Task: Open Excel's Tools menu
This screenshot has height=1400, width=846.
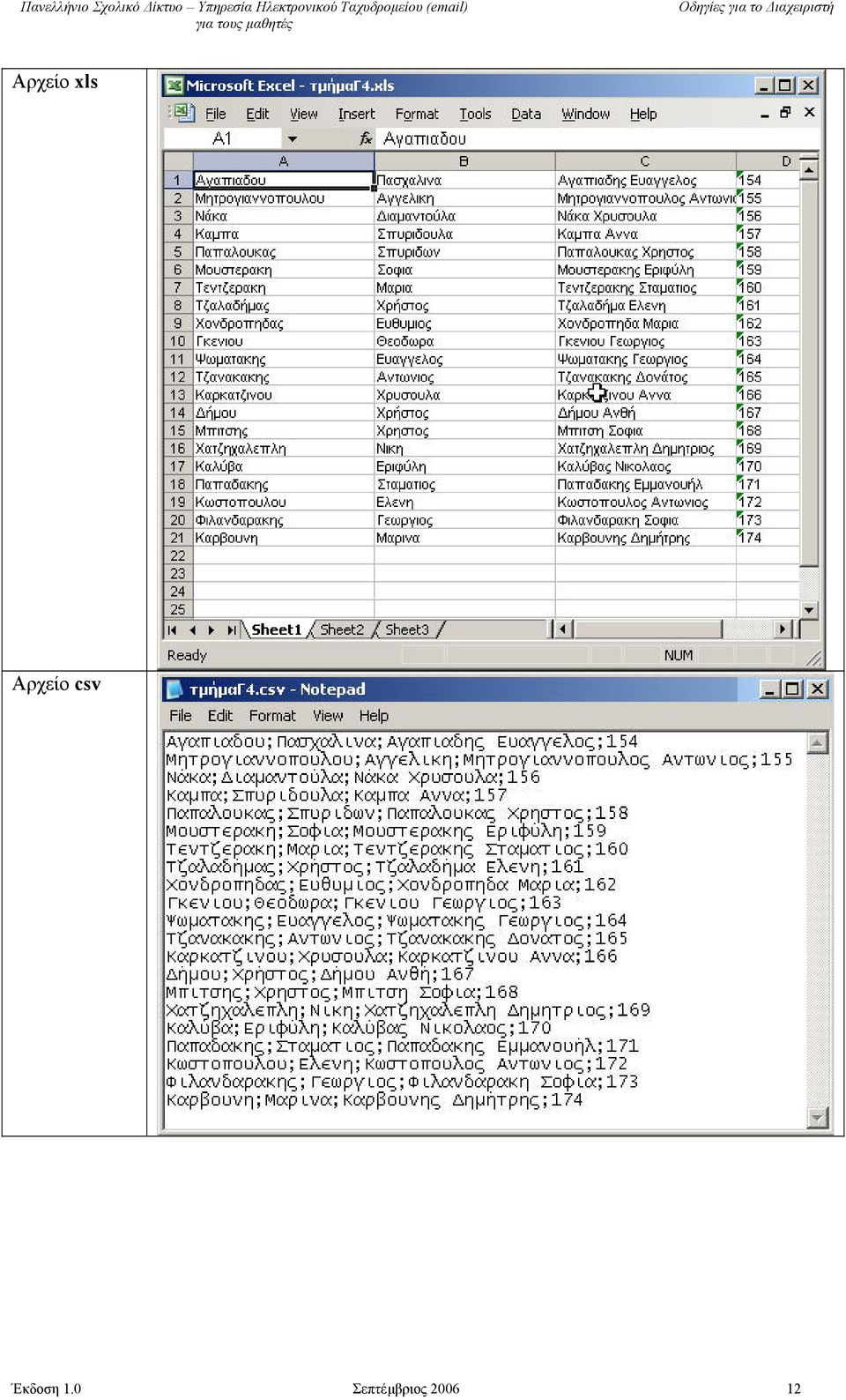Action: (x=475, y=114)
